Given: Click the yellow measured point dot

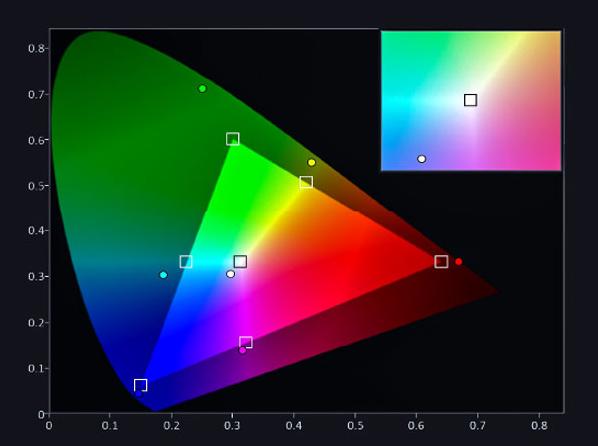Looking at the screenshot, I should coord(312,163).
